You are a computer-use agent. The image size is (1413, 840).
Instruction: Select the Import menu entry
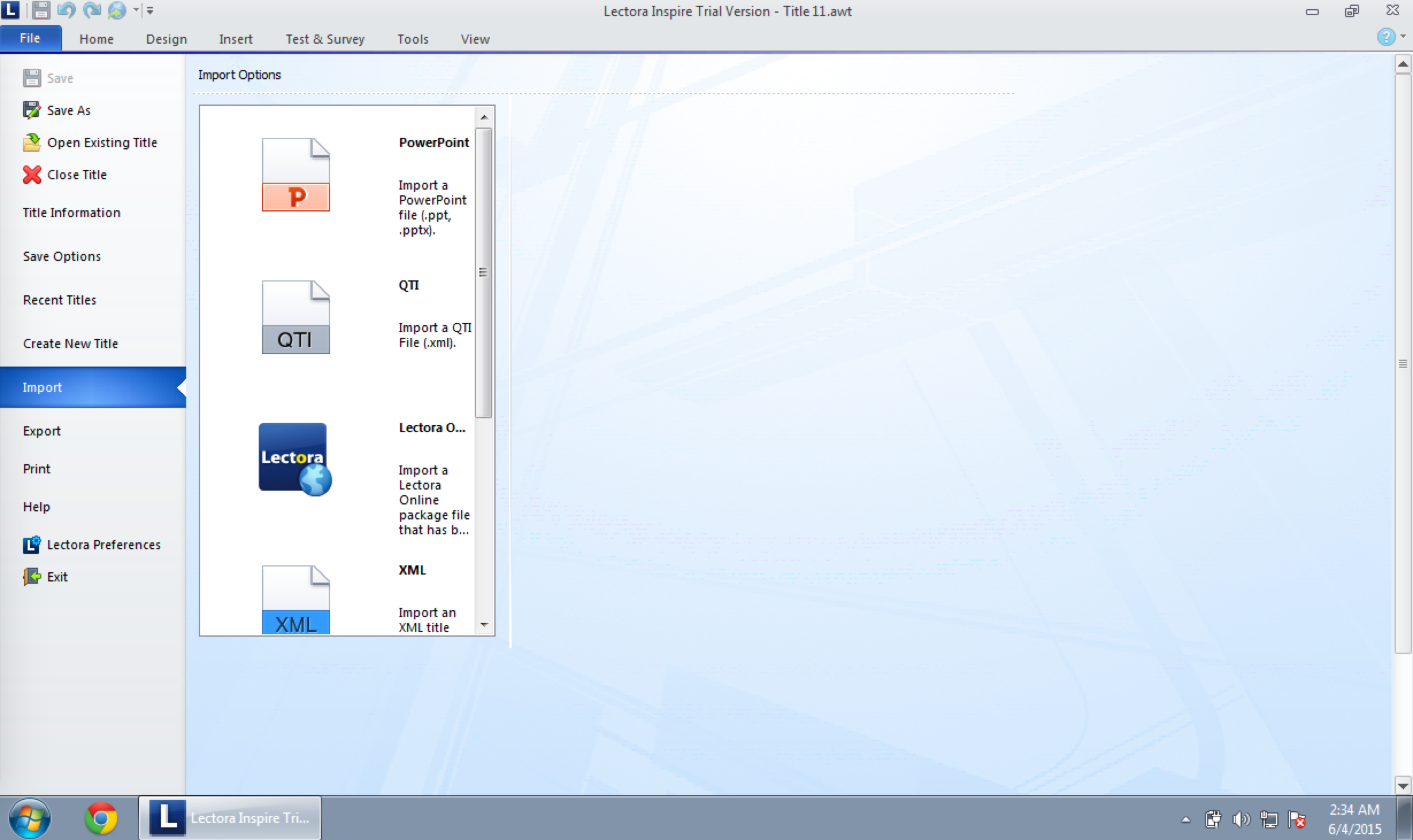(x=93, y=387)
